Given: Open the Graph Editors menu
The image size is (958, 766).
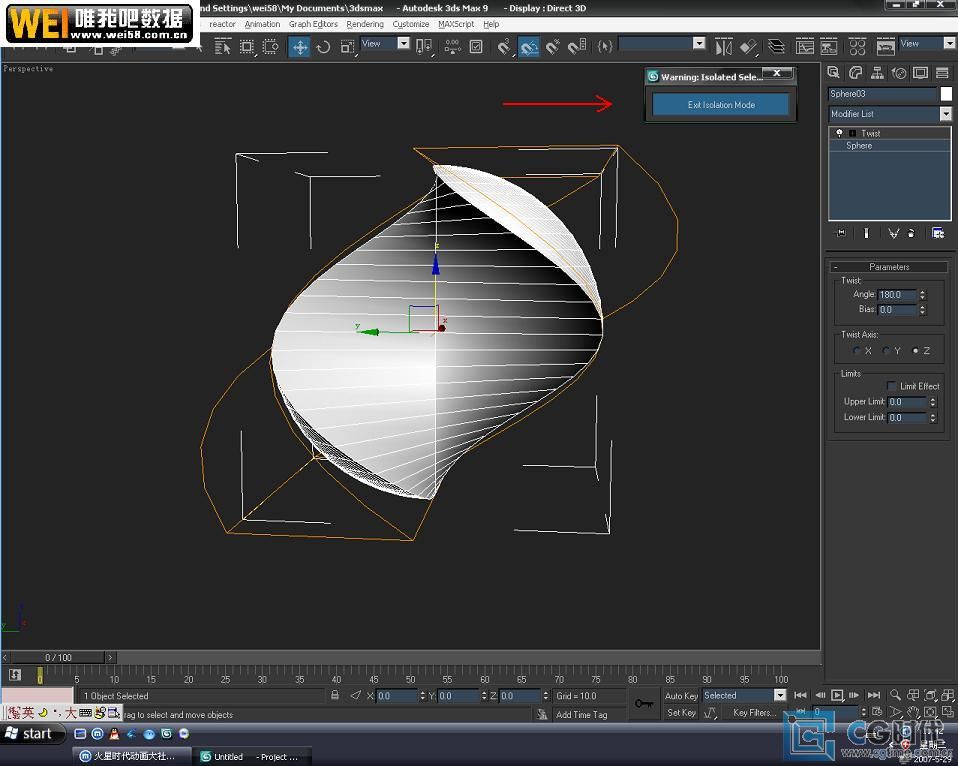Looking at the screenshot, I should click(313, 24).
